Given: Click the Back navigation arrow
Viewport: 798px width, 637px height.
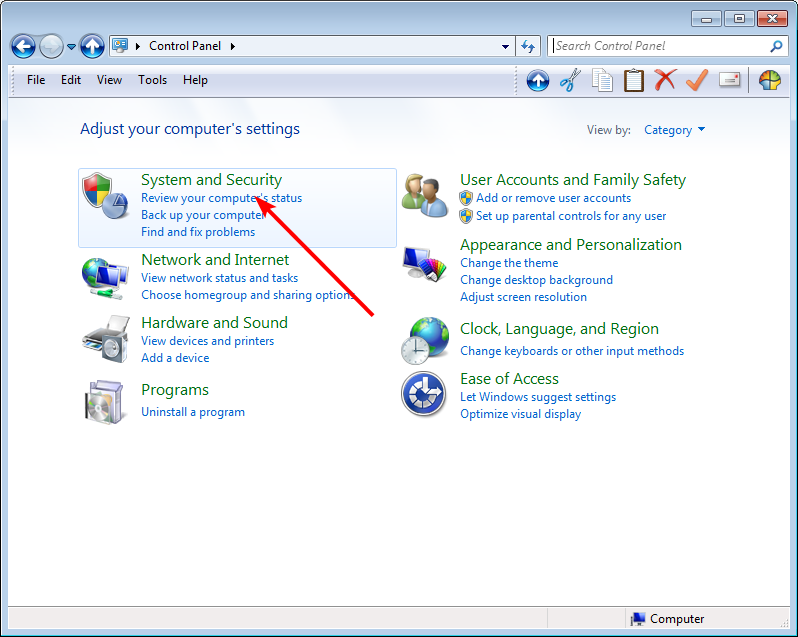Looking at the screenshot, I should tap(23, 47).
